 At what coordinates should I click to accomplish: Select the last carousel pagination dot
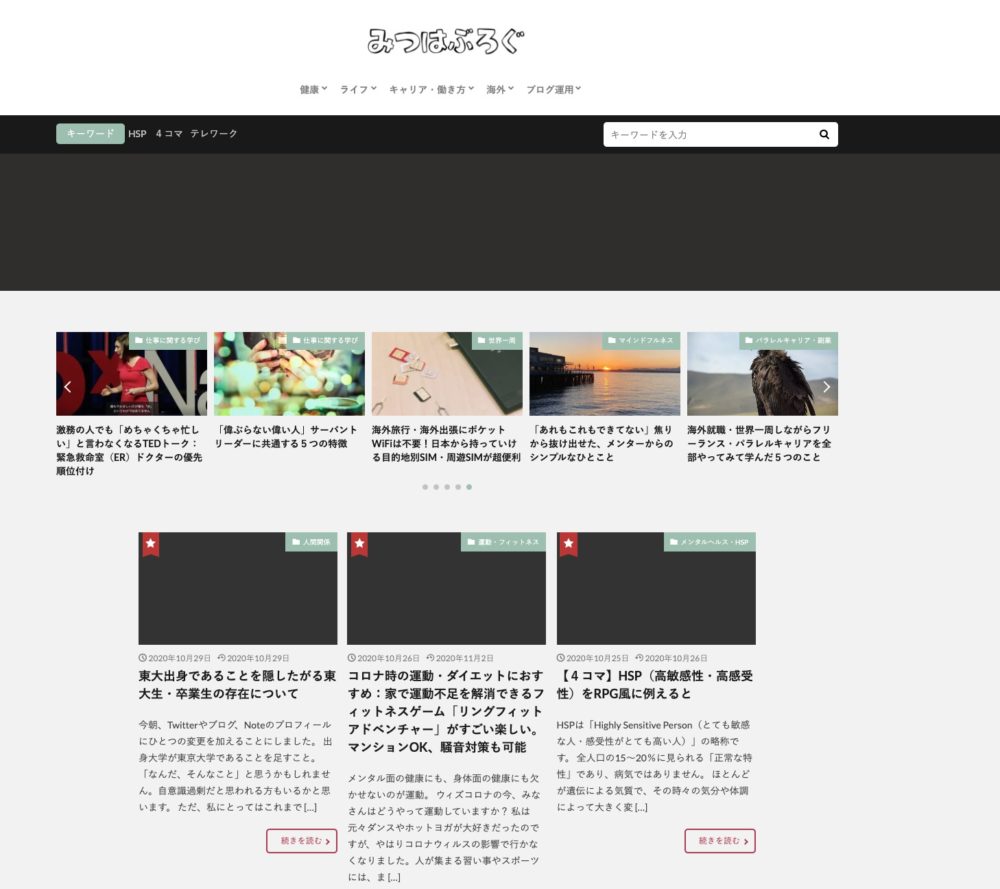(x=469, y=487)
